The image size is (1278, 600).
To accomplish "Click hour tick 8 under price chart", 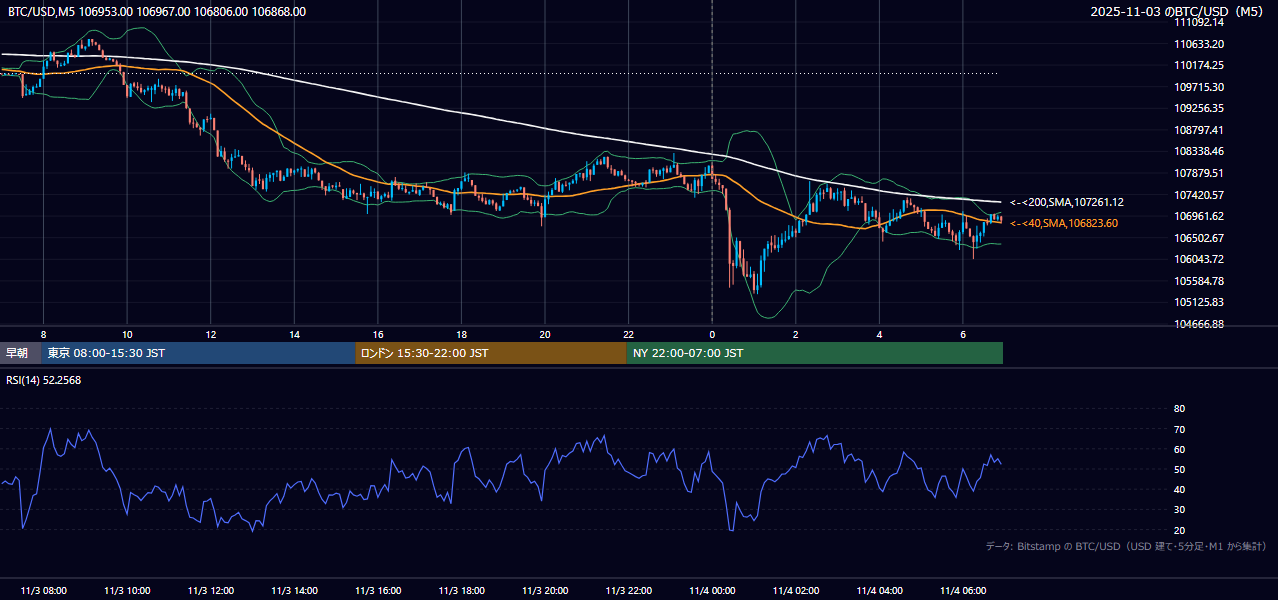I will point(43,334).
